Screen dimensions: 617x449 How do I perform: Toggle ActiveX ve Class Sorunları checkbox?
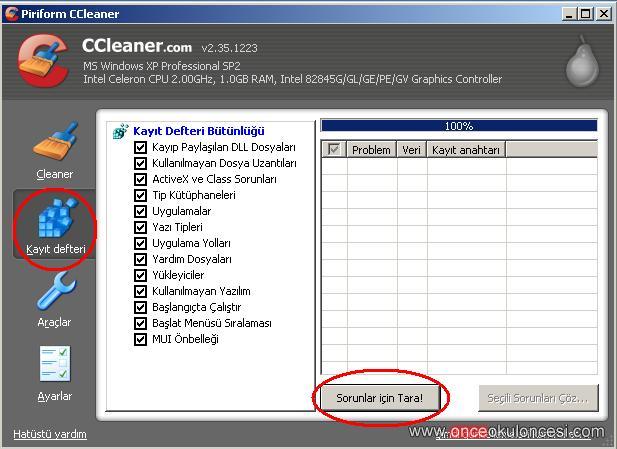pos(140,179)
